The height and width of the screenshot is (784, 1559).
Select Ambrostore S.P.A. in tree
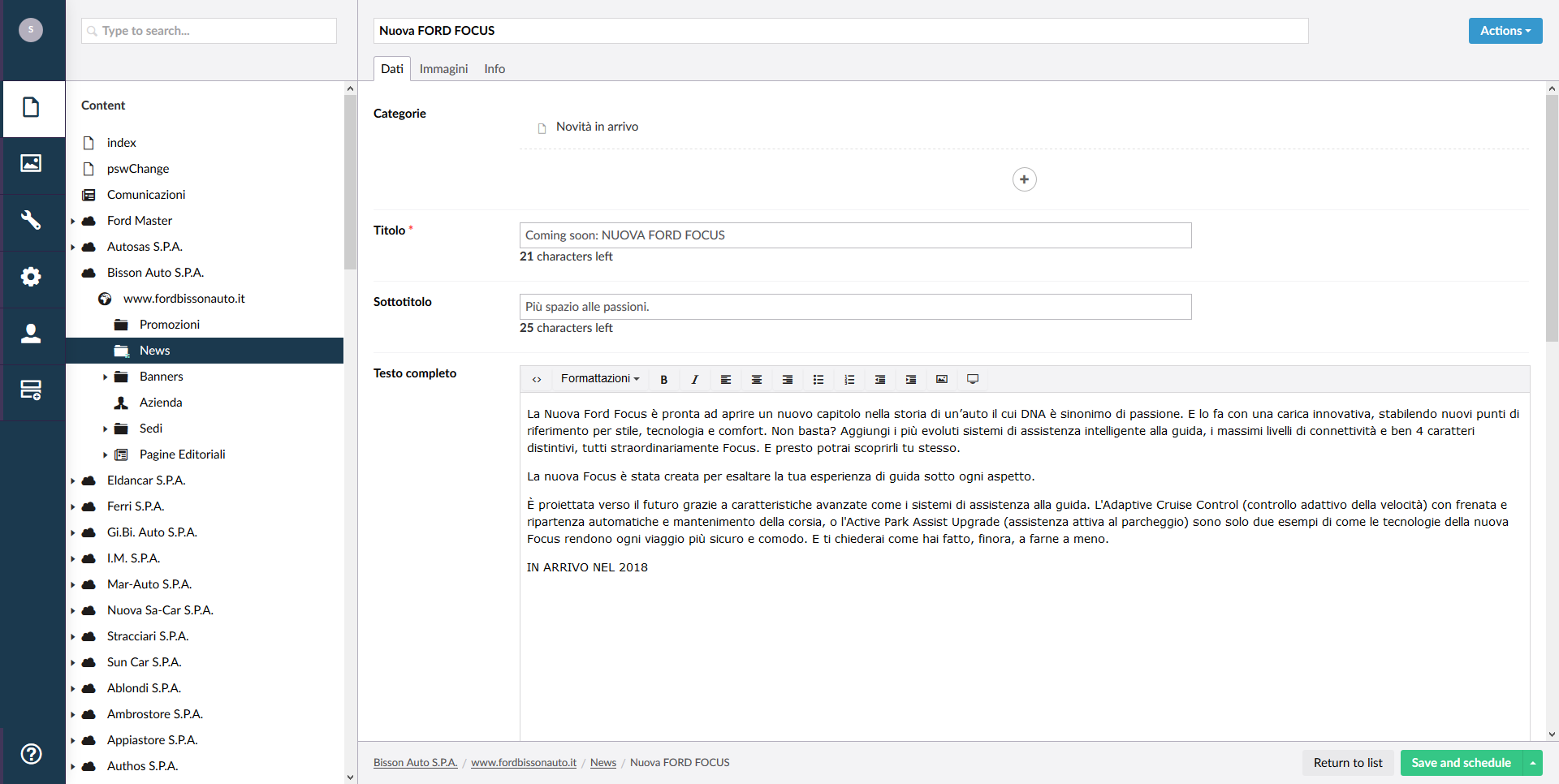click(x=155, y=714)
